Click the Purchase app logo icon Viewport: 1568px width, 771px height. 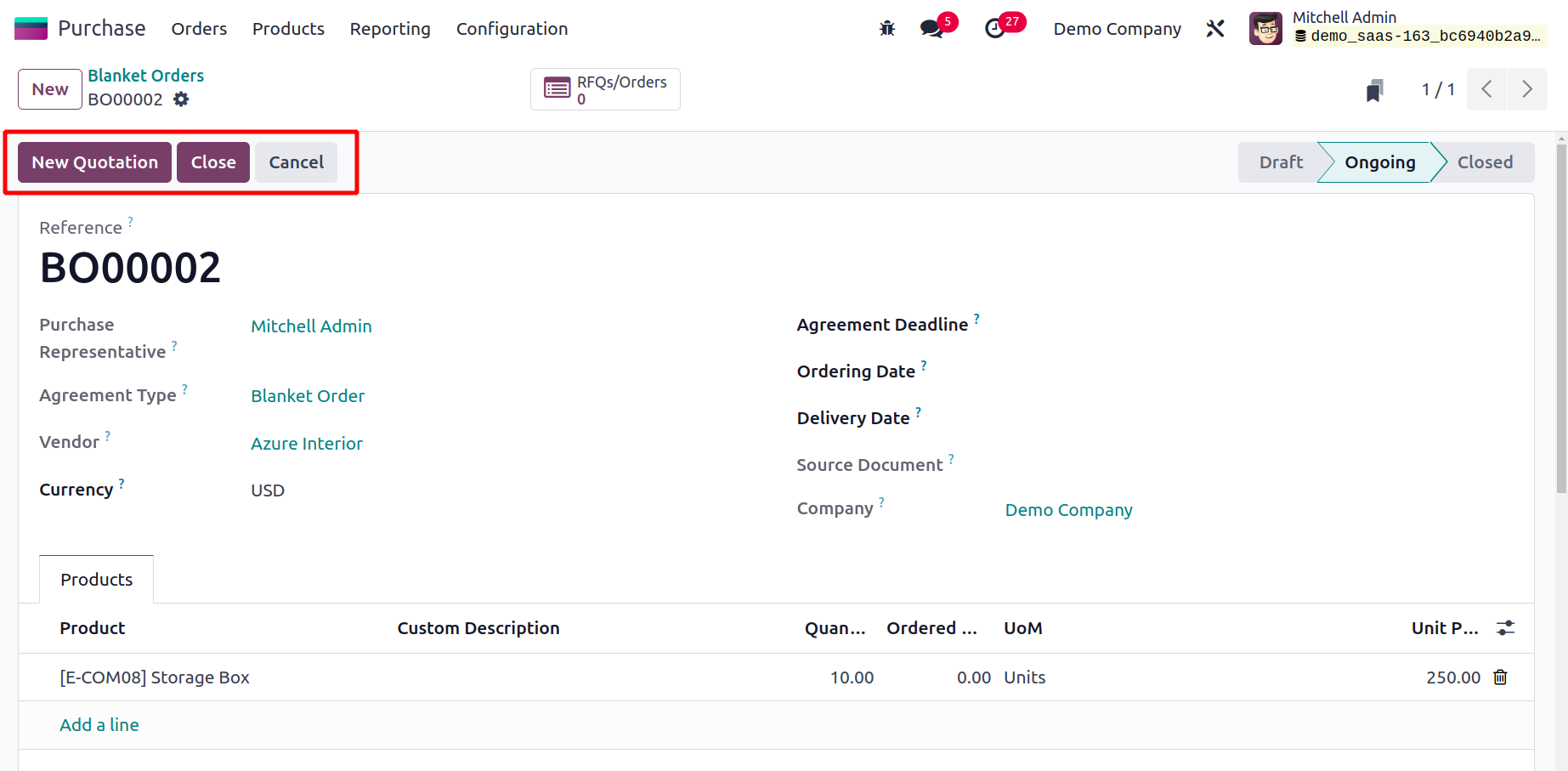click(31, 29)
